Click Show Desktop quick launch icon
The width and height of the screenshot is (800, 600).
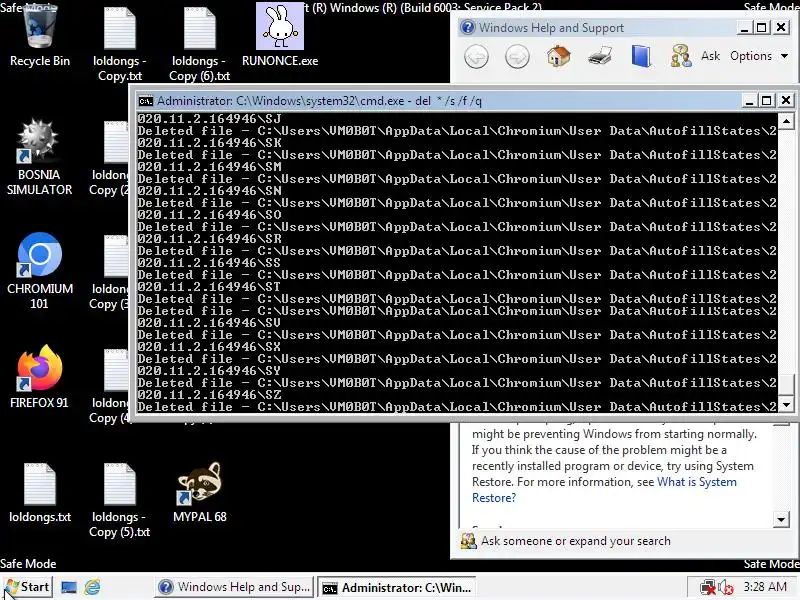click(69, 587)
